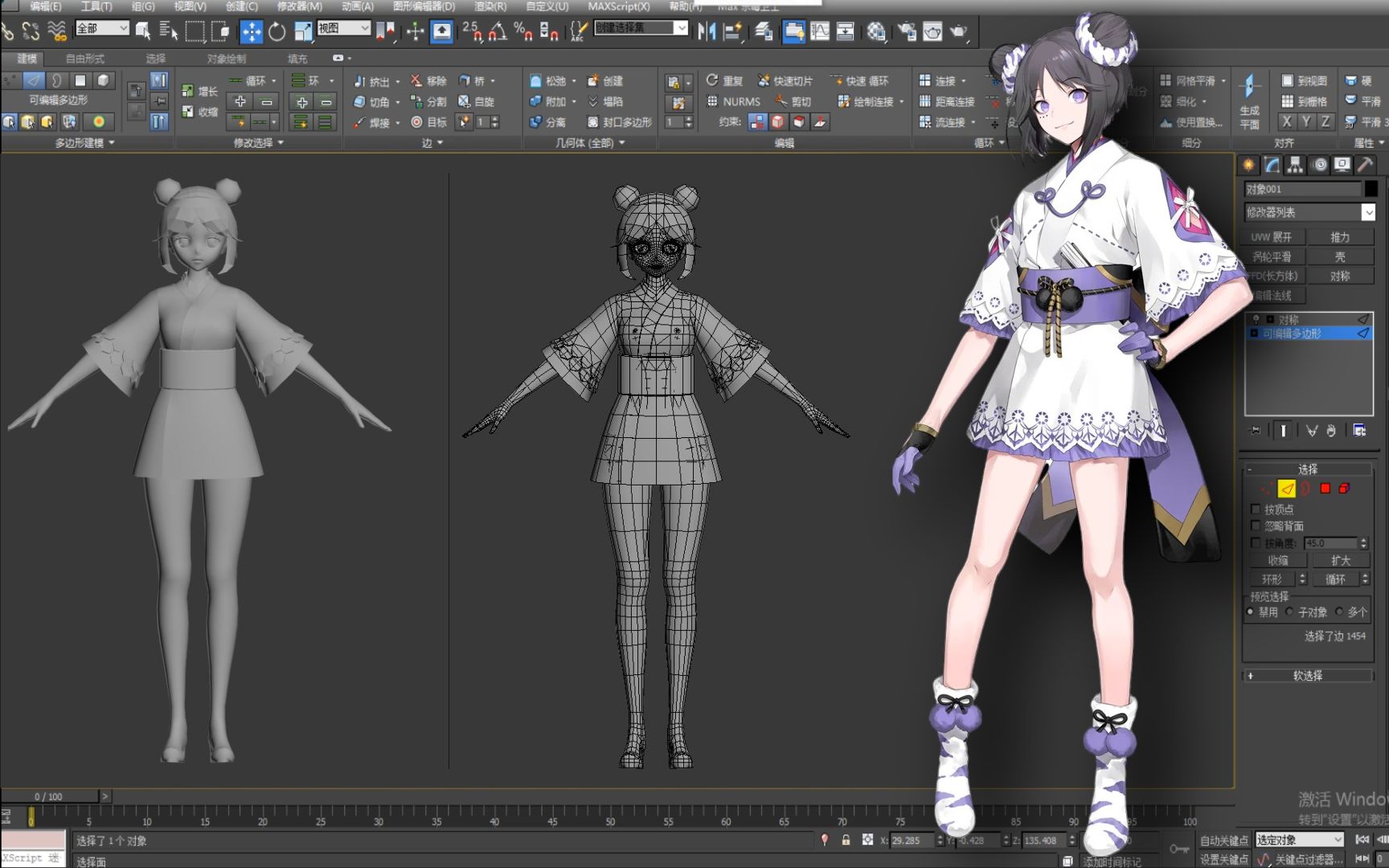Click the 扩大 (Grow) selection button
1389x868 pixels.
pyautogui.click(x=1341, y=560)
